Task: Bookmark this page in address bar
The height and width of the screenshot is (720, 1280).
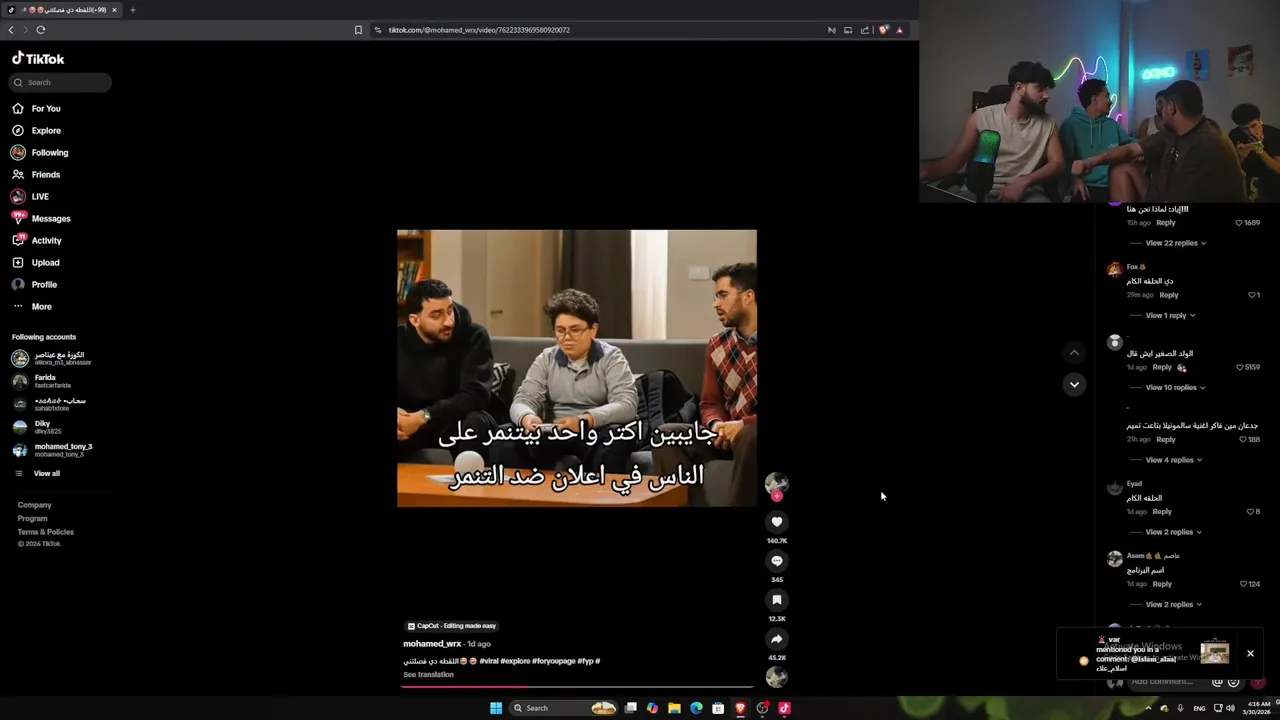Action: [358, 30]
